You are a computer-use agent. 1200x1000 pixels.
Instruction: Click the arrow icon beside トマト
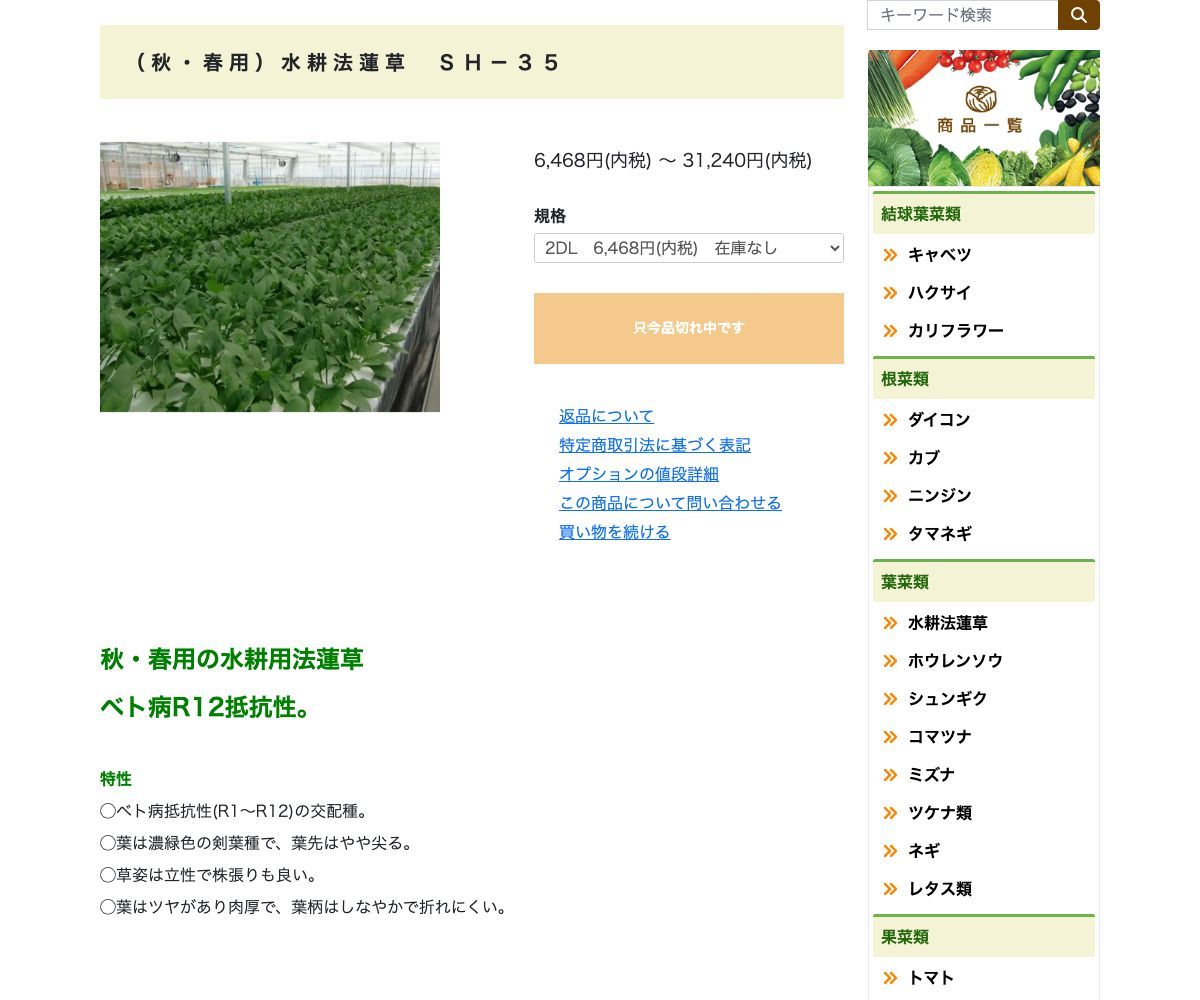(890, 978)
